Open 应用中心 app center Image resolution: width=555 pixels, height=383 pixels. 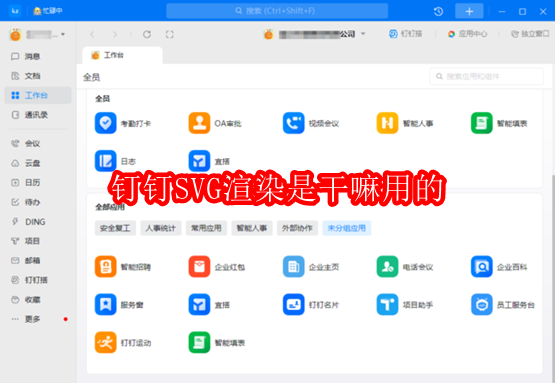point(467,34)
